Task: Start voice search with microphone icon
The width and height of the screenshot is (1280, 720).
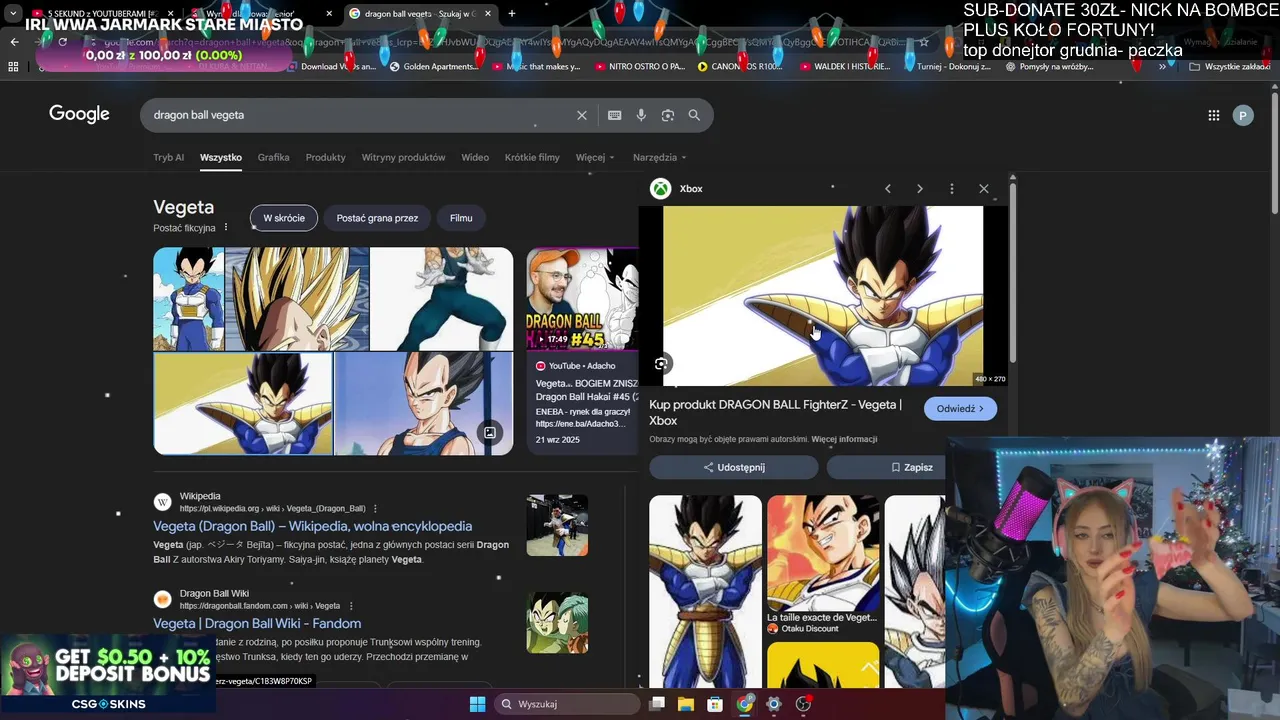Action: coord(641,115)
